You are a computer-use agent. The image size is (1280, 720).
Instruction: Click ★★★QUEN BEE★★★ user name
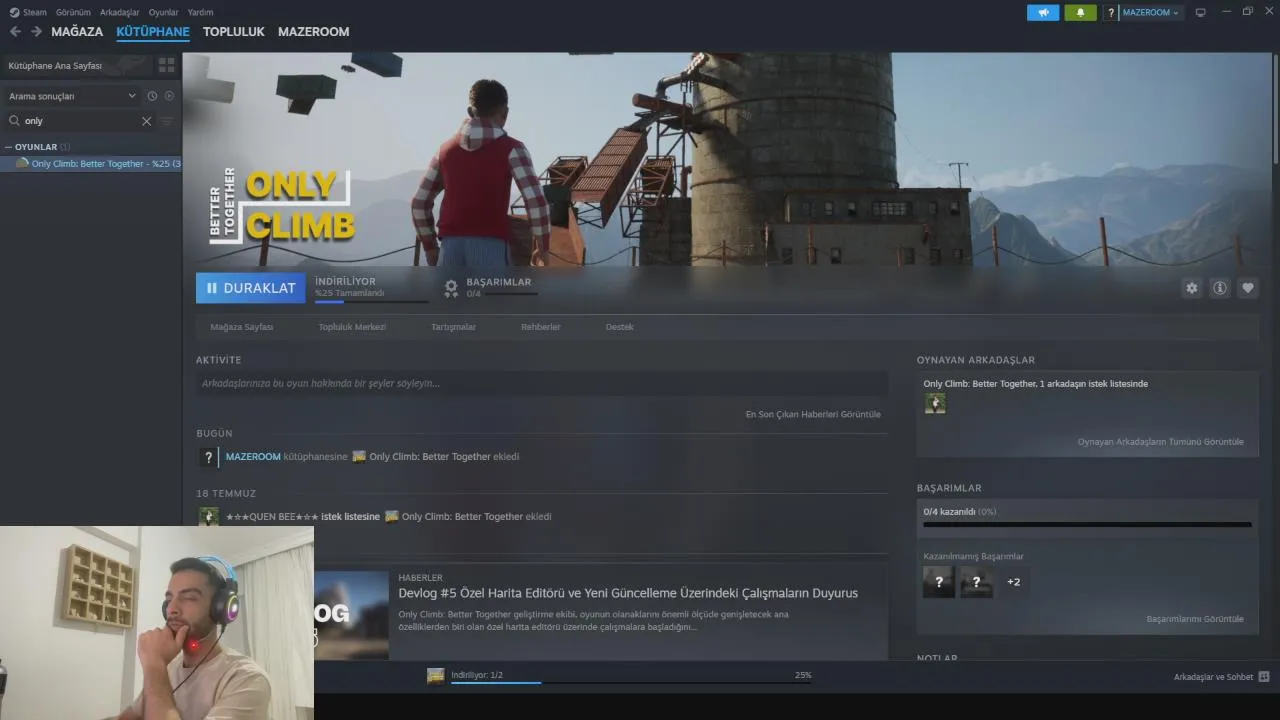pos(272,517)
